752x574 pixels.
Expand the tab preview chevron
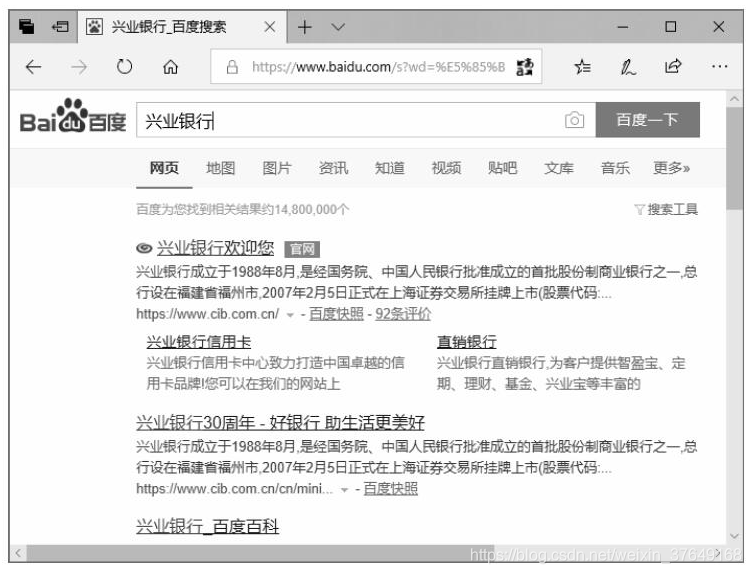pos(338,27)
